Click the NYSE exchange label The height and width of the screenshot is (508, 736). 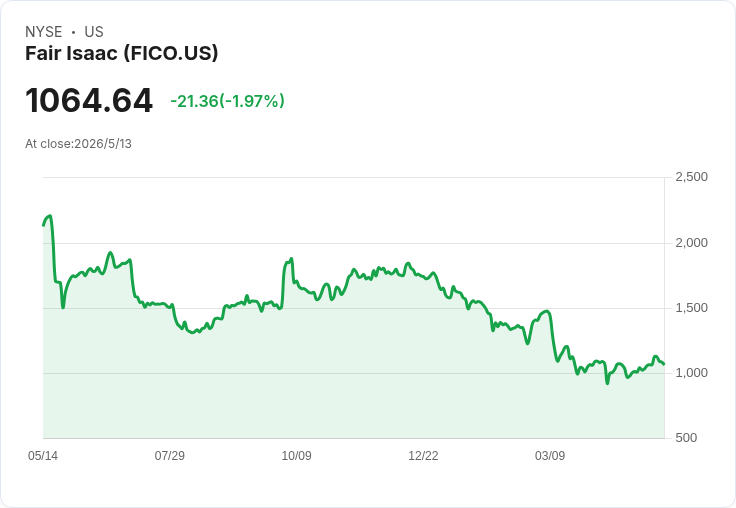pyautogui.click(x=44, y=32)
